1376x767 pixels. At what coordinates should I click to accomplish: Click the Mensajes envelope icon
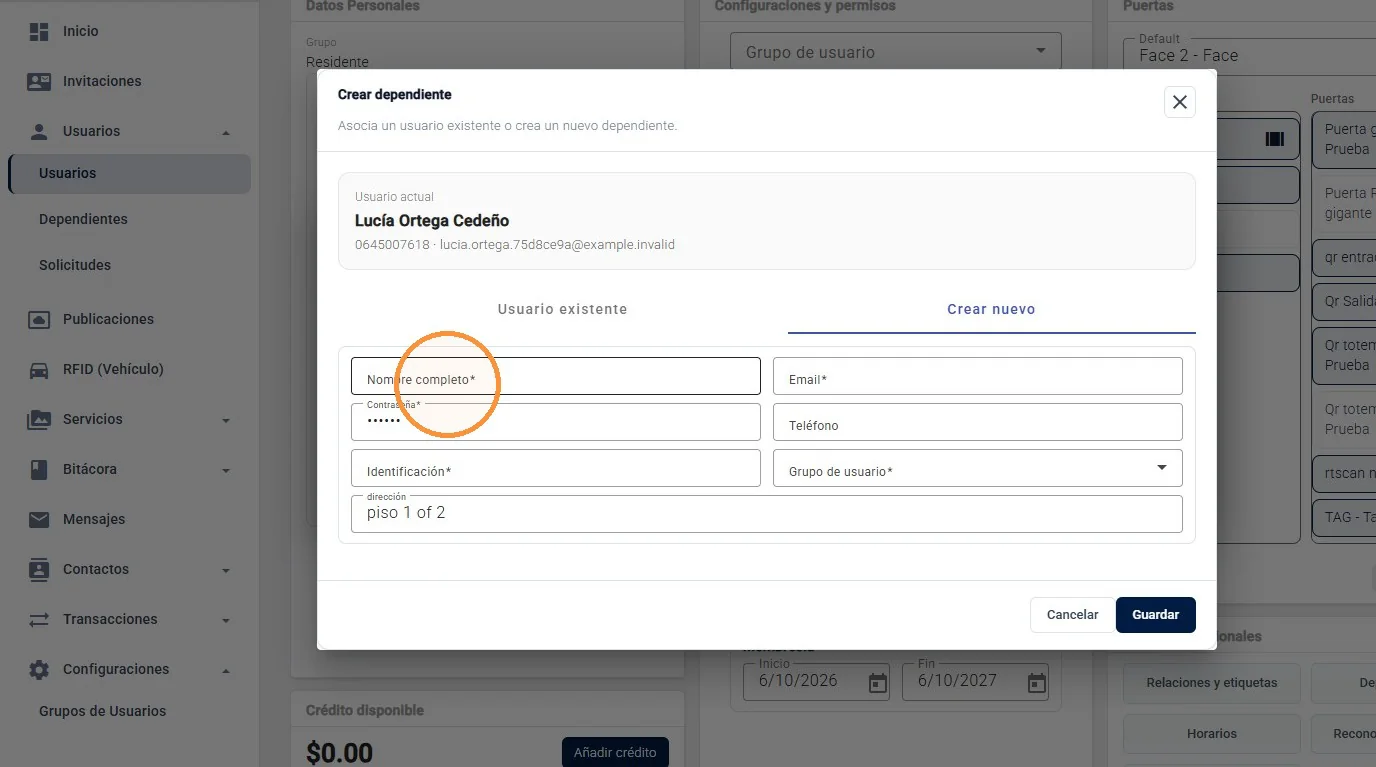coord(39,519)
